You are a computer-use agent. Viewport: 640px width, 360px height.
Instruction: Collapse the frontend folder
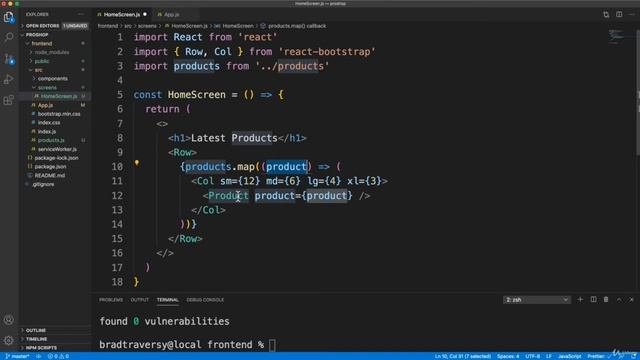pyautogui.click(x=55, y=43)
